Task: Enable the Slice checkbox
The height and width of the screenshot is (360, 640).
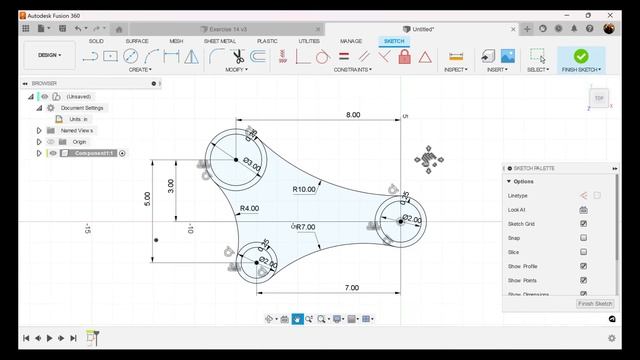Action: tap(584, 252)
